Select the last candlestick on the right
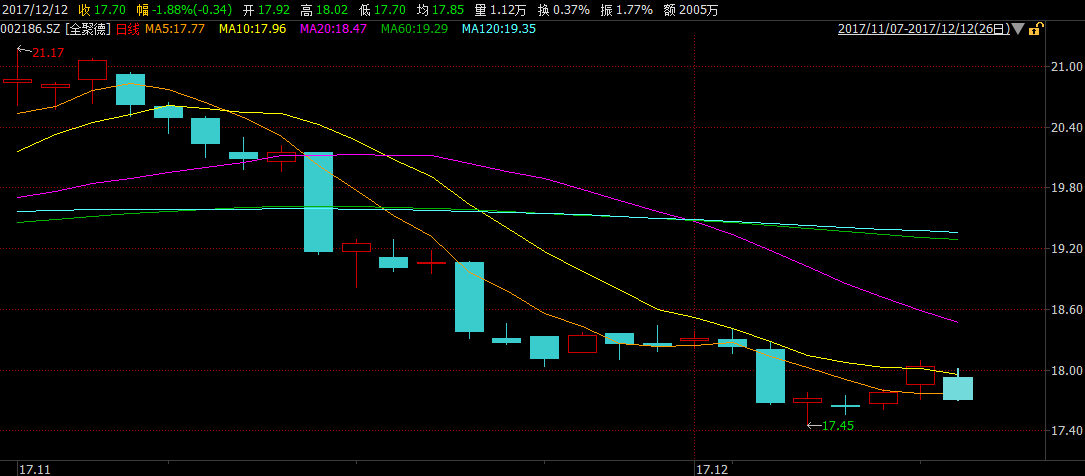Image resolution: width=1085 pixels, height=476 pixels. [x=957, y=388]
